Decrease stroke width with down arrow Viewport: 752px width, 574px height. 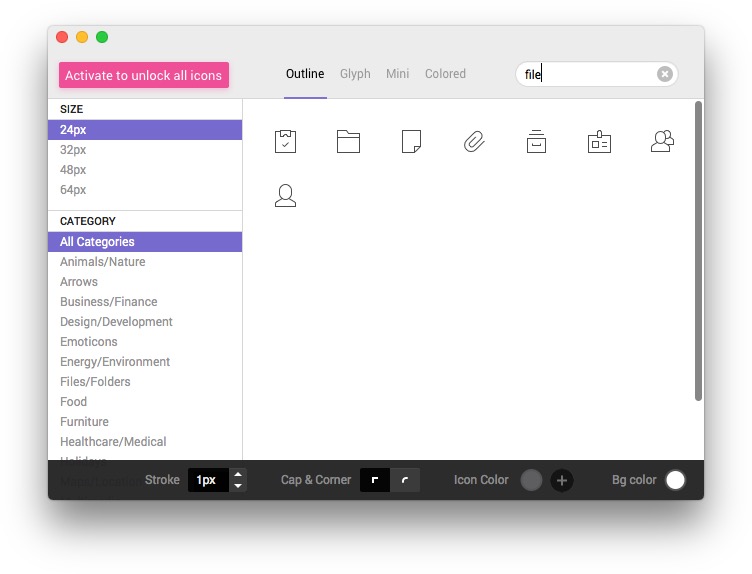pyautogui.click(x=238, y=486)
